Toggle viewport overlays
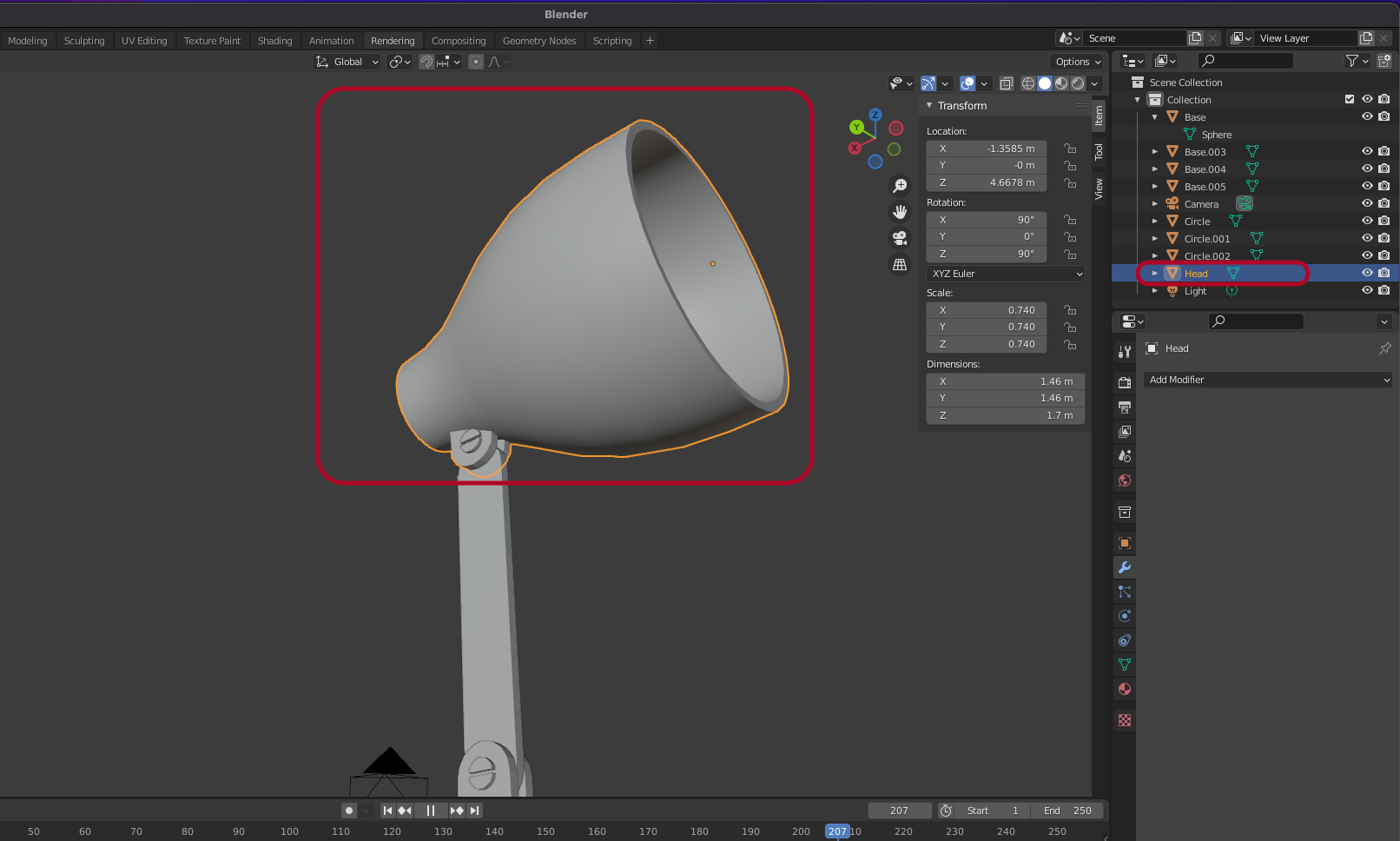The image size is (1400, 841). (967, 83)
